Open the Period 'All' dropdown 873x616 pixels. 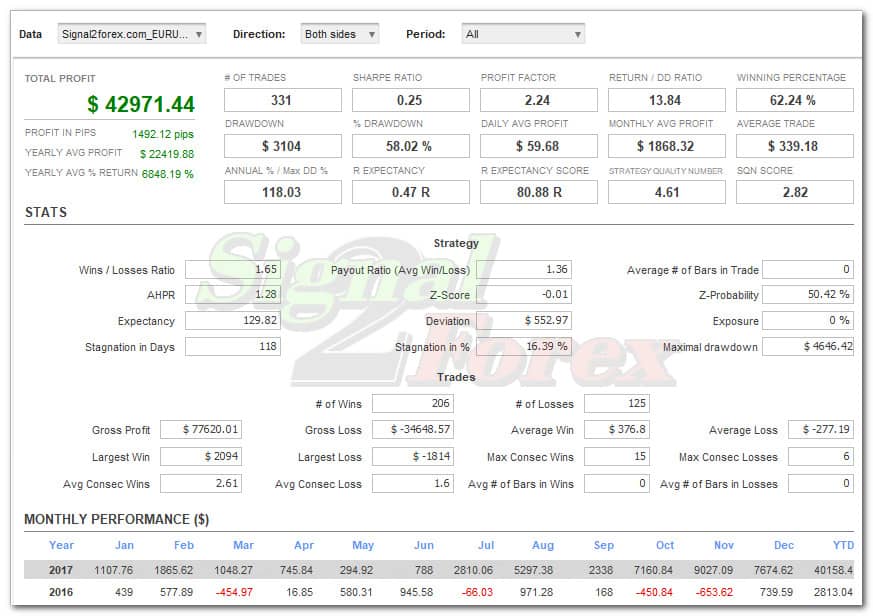point(523,34)
